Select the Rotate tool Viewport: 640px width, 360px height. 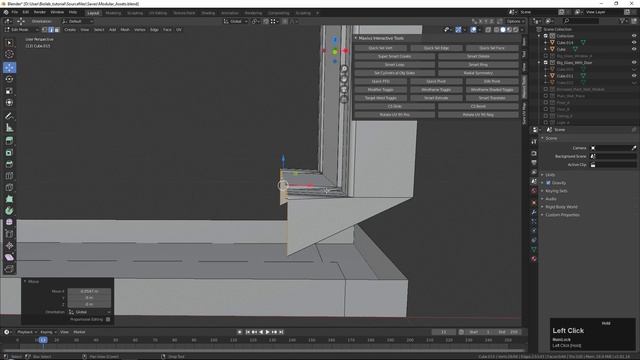pyautogui.click(x=9, y=79)
